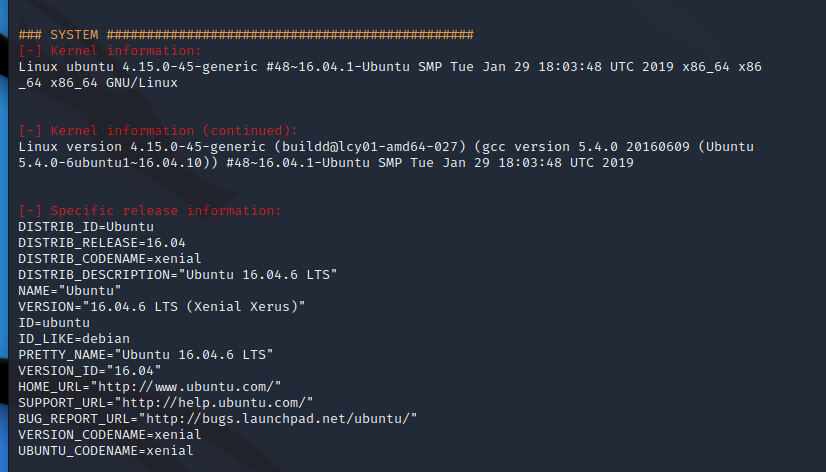
Task: Click the VERSION_CODENAME=xenial line
Action: (110, 435)
